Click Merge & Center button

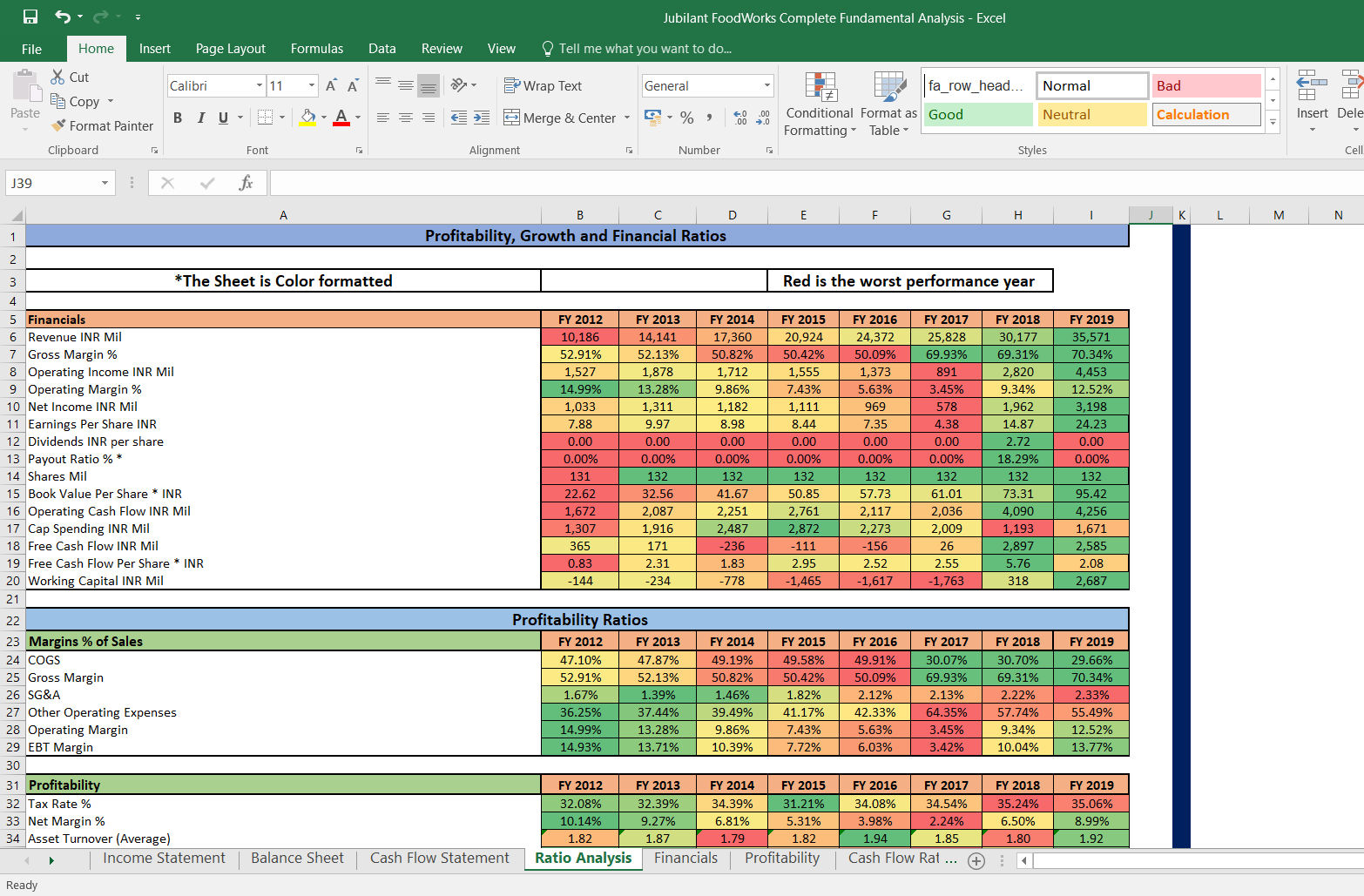tap(560, 118)
